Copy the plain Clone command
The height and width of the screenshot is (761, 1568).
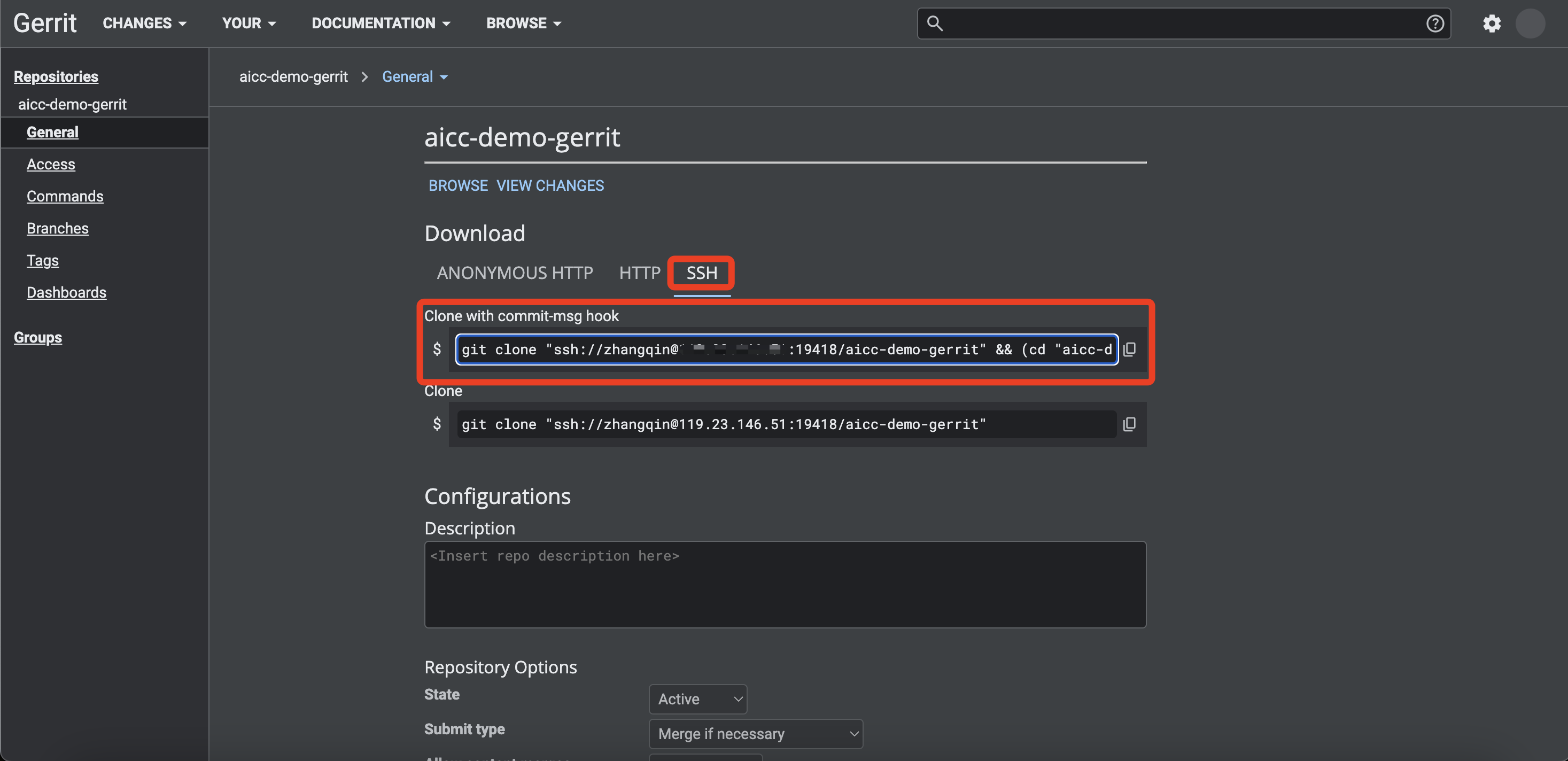click(x=1129, y=424)
